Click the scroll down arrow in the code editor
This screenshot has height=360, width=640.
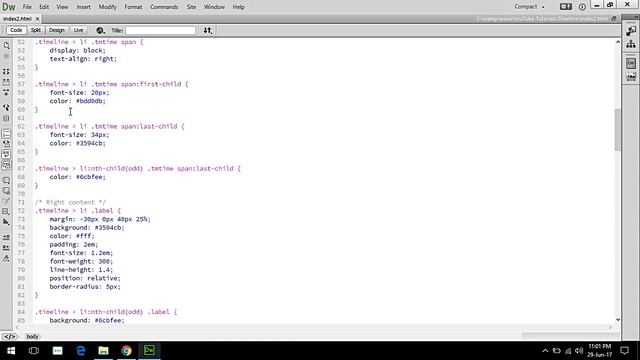[618, 320]
